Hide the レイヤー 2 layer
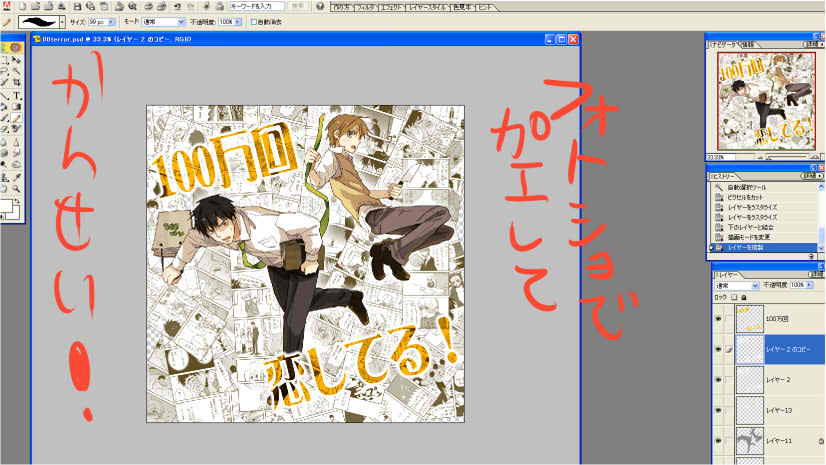Image resolution: width=826 pixels, height=465 pixels. [718, 380]
